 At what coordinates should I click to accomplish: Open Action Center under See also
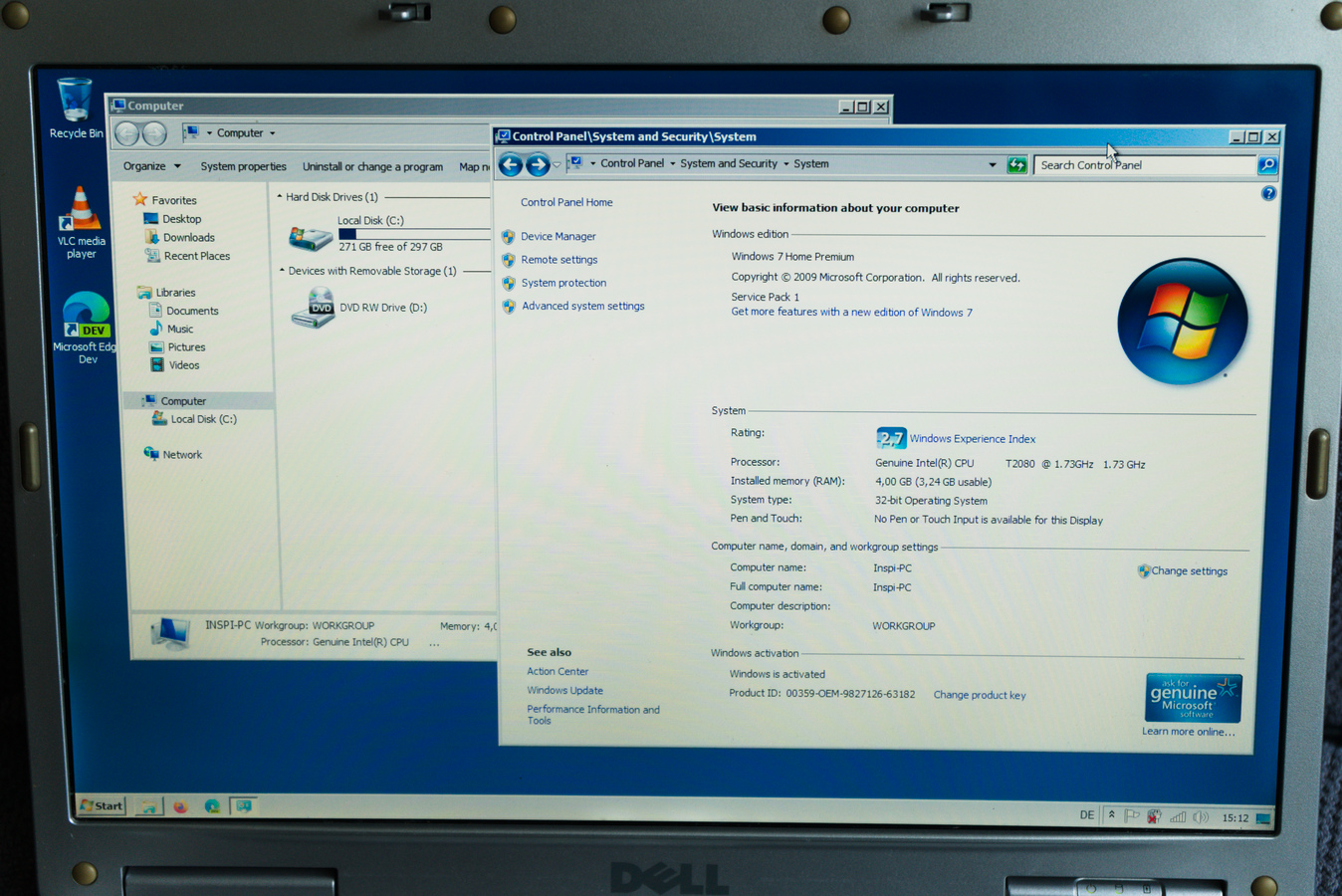click(x=558, y=671)
